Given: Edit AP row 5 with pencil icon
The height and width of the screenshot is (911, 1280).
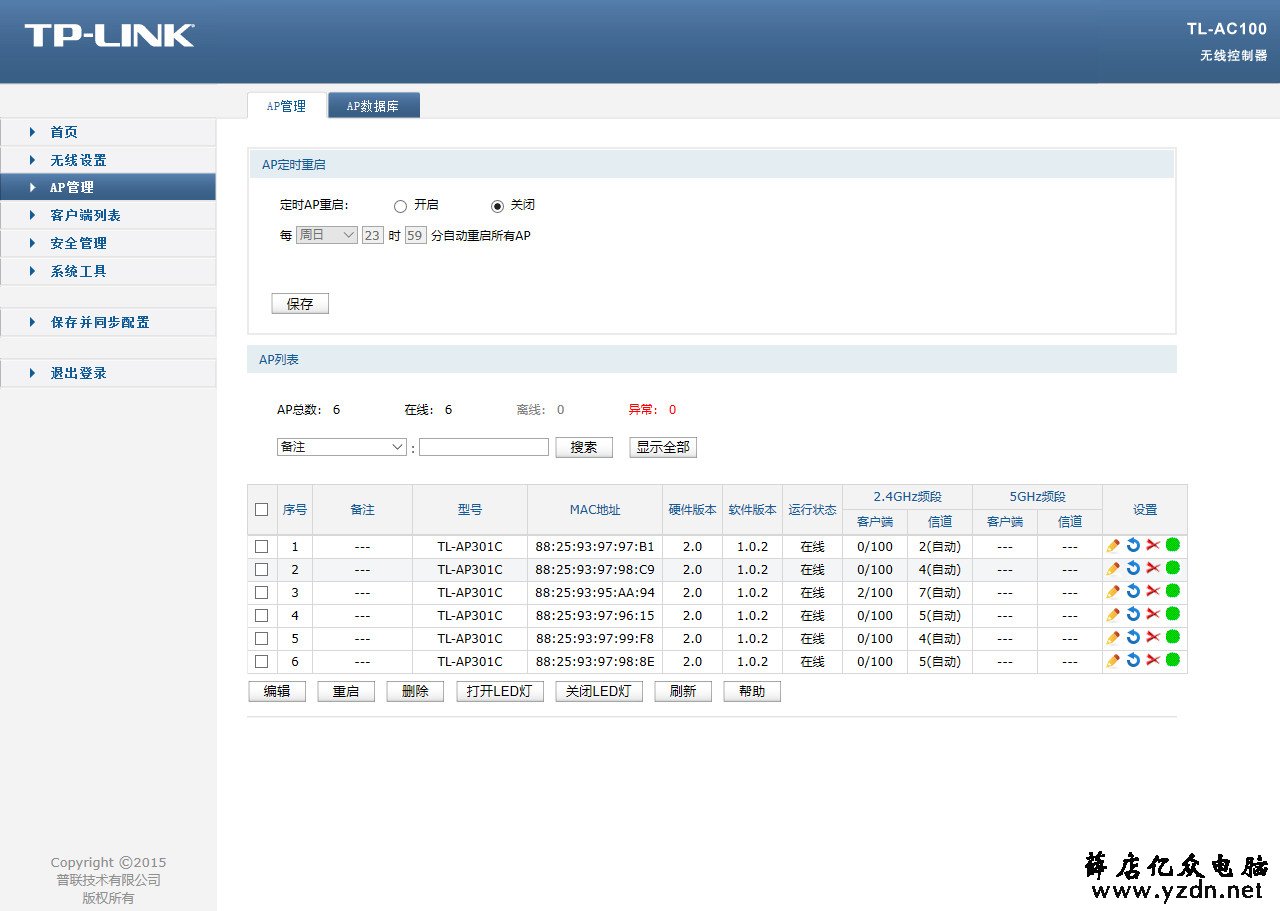Looking at the screenshot, I should pos(1113,638).
